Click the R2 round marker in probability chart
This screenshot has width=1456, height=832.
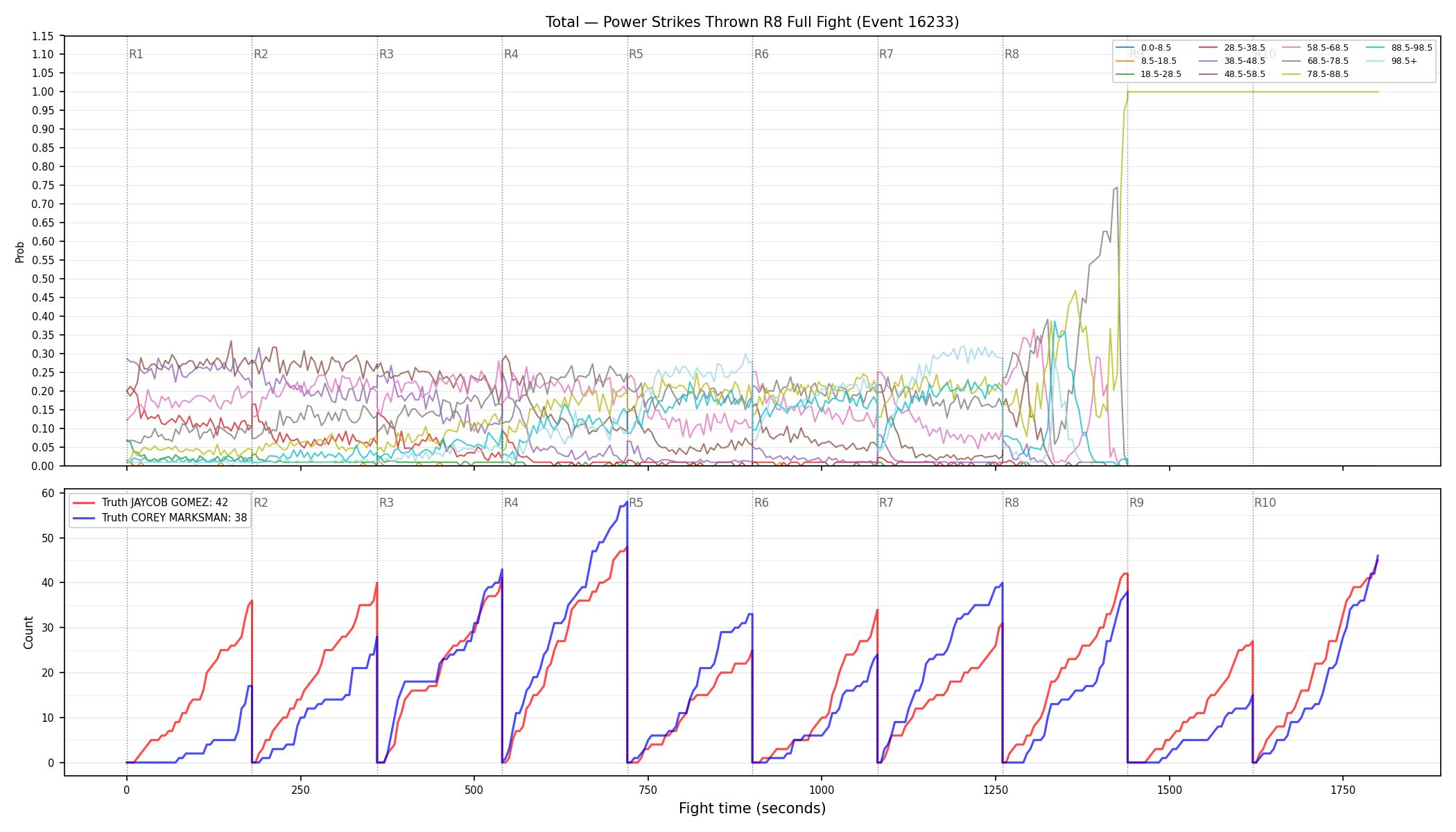[x=261, y=54]
